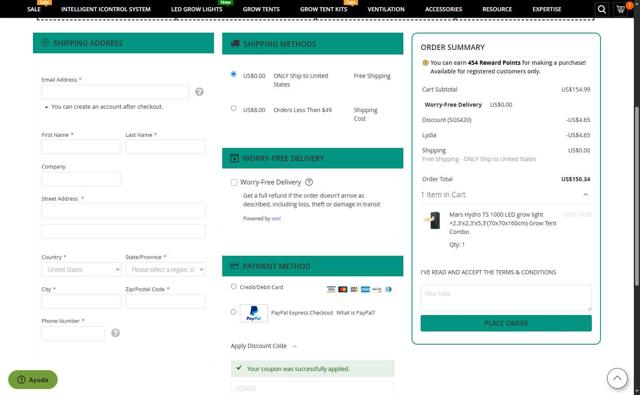Click the Cart Subtotal US$154.99 value
Image resolution: width=640 pixels, height=395 pixels.
pos(576,89)
